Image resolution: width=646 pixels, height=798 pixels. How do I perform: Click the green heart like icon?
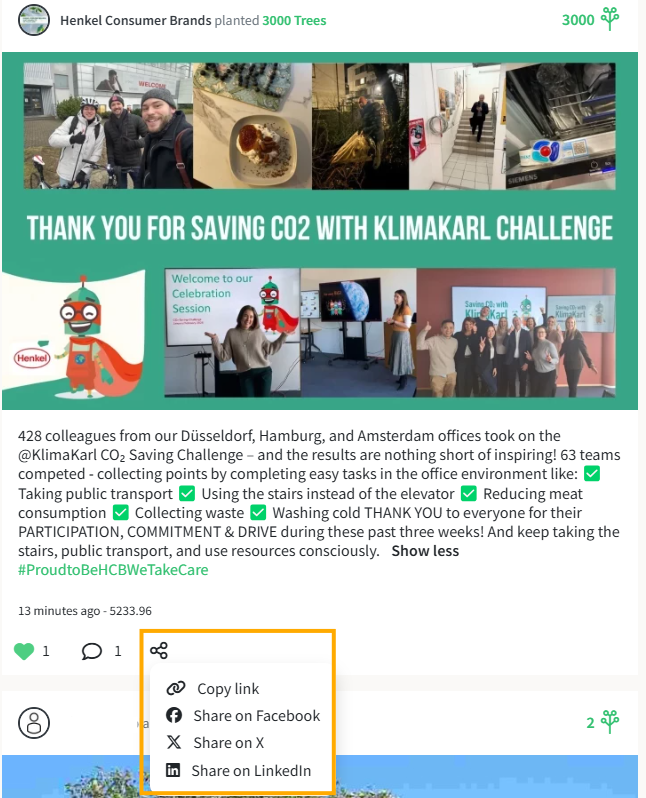click(x=24, y=651)
